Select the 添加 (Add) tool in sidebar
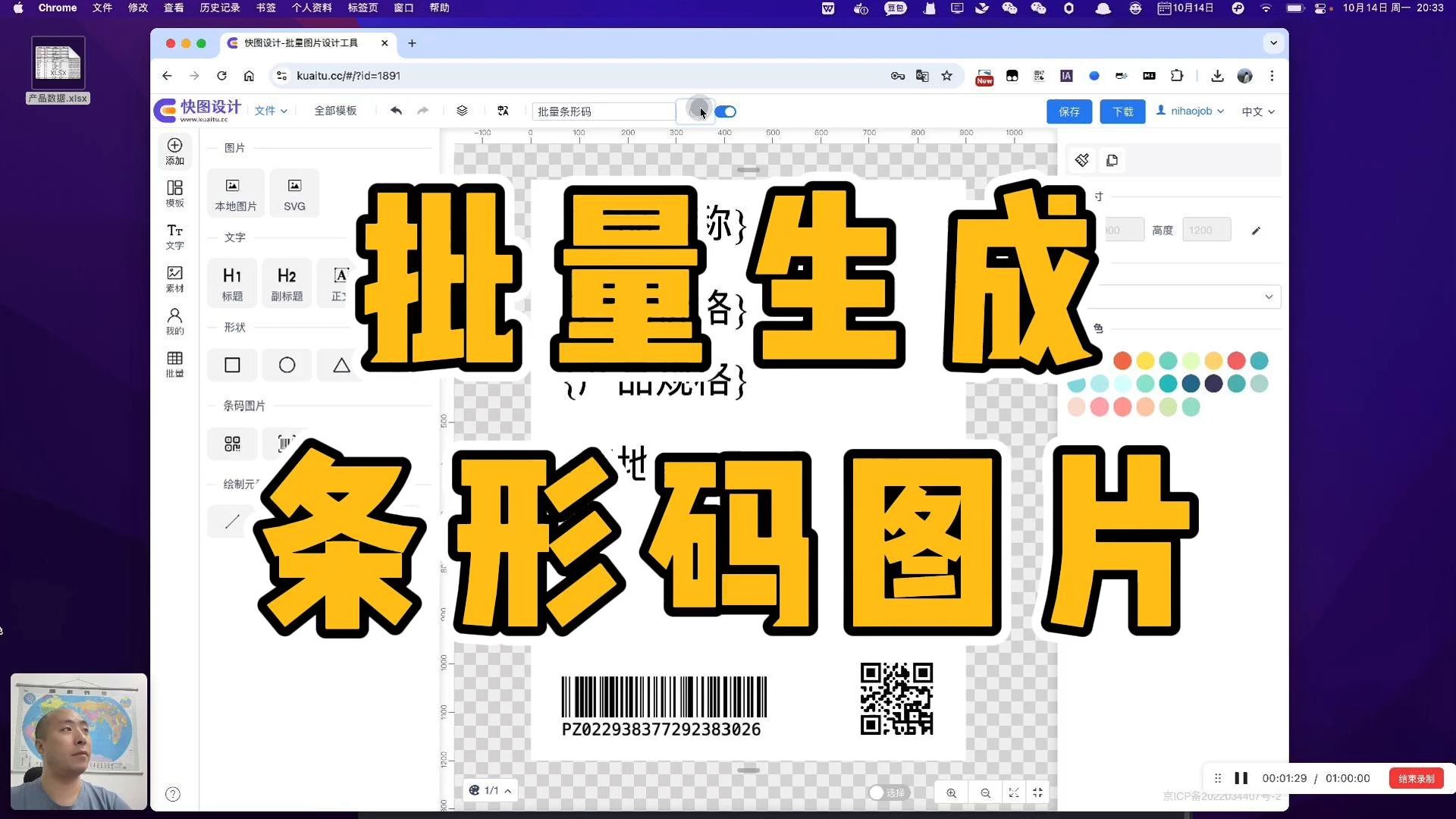The width and height of the screenshot is (1456, 819). (x=174, y=151)
